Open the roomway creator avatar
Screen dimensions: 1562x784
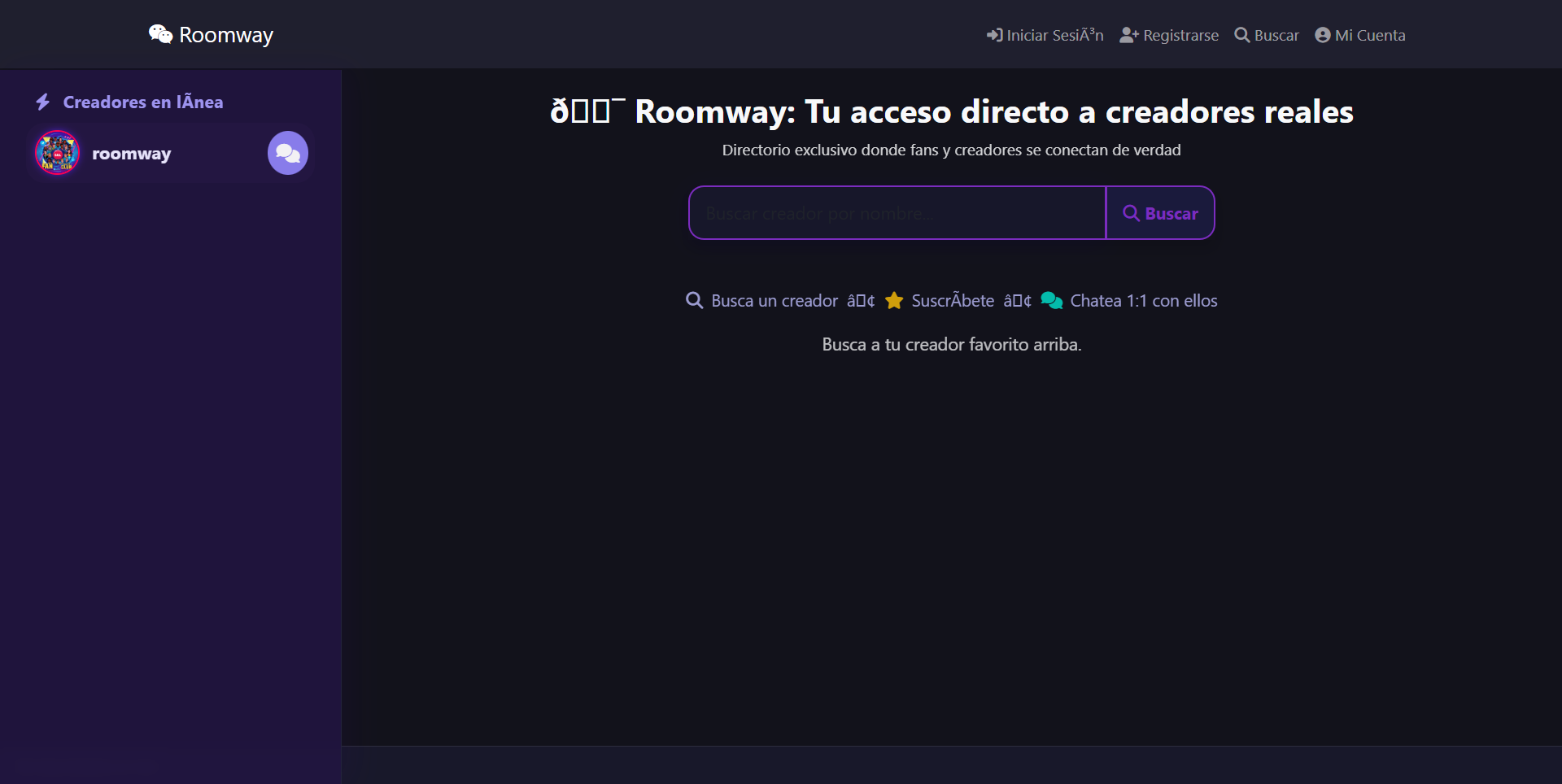[58, 153]
